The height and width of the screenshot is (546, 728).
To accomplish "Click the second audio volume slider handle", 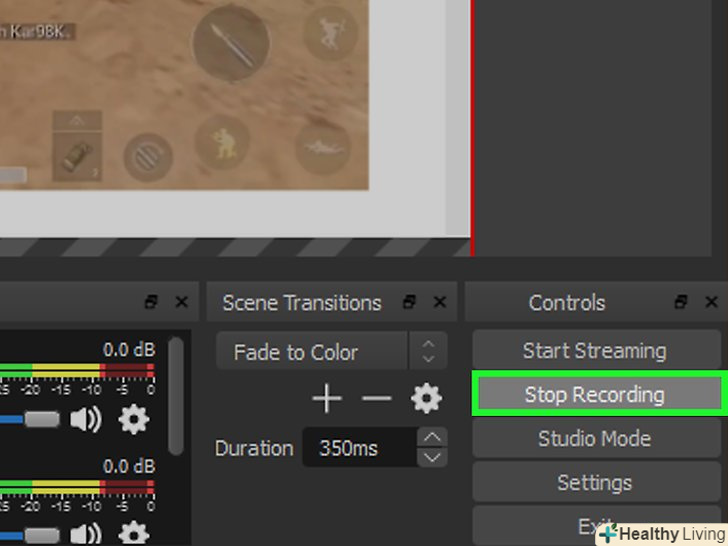I will click(x=42, y=535).
